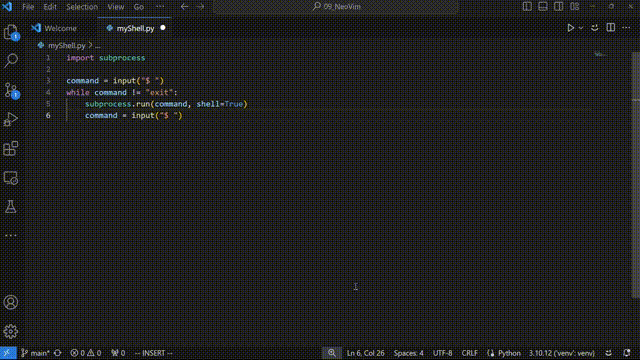The width and height of the screenshot is (640, 360).
Task: Click shell=True argument on line 5
Action: click(x=220, y=104)
